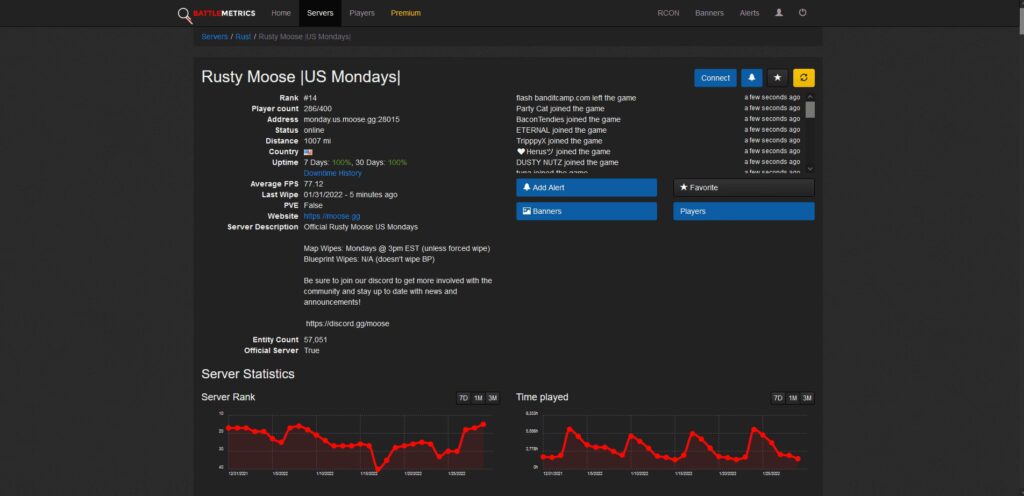1024x496 pixels.
Task: Click the Add Alert button
Action: tap(586, 187)
